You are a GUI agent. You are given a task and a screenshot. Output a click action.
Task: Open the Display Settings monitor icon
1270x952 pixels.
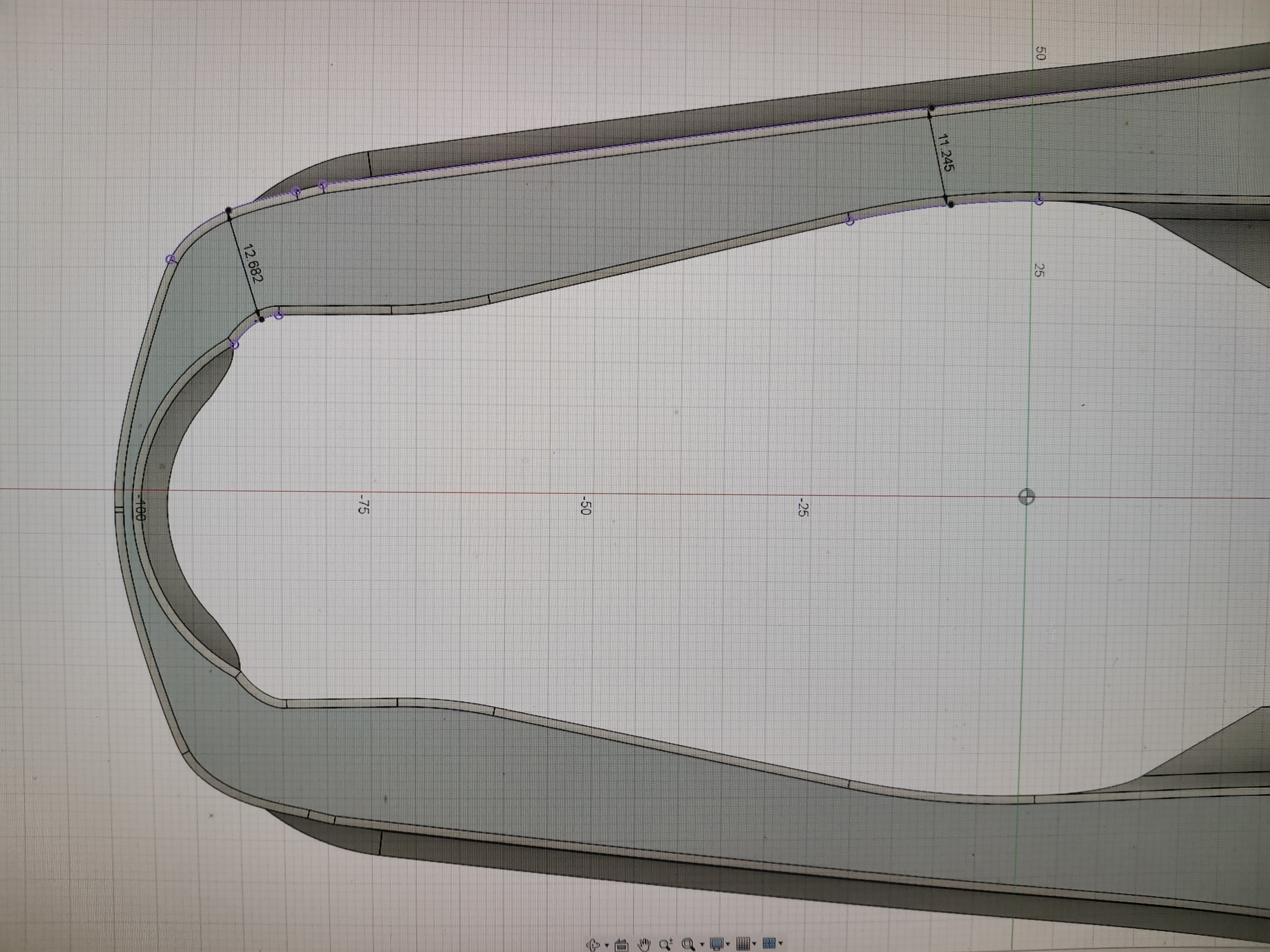(x=717, y=944)
